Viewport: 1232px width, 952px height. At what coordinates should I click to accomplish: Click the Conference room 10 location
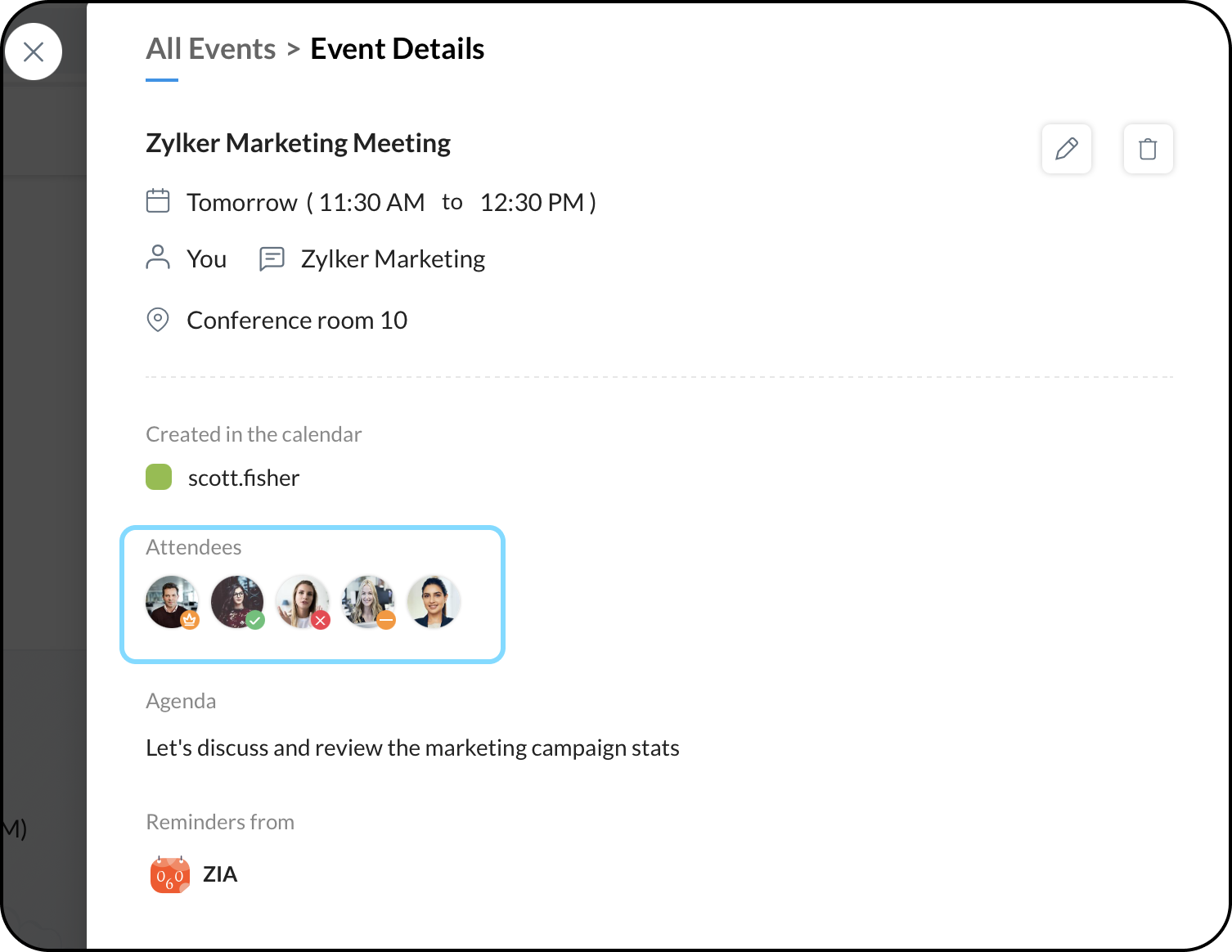tap(297, 321)
